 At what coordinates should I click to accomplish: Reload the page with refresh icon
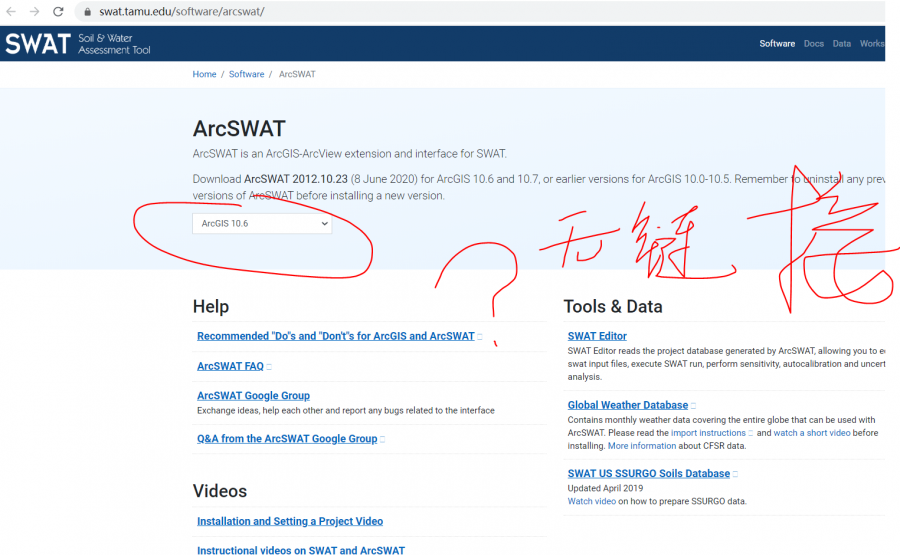pyautogui.click(x=58, y=11)
